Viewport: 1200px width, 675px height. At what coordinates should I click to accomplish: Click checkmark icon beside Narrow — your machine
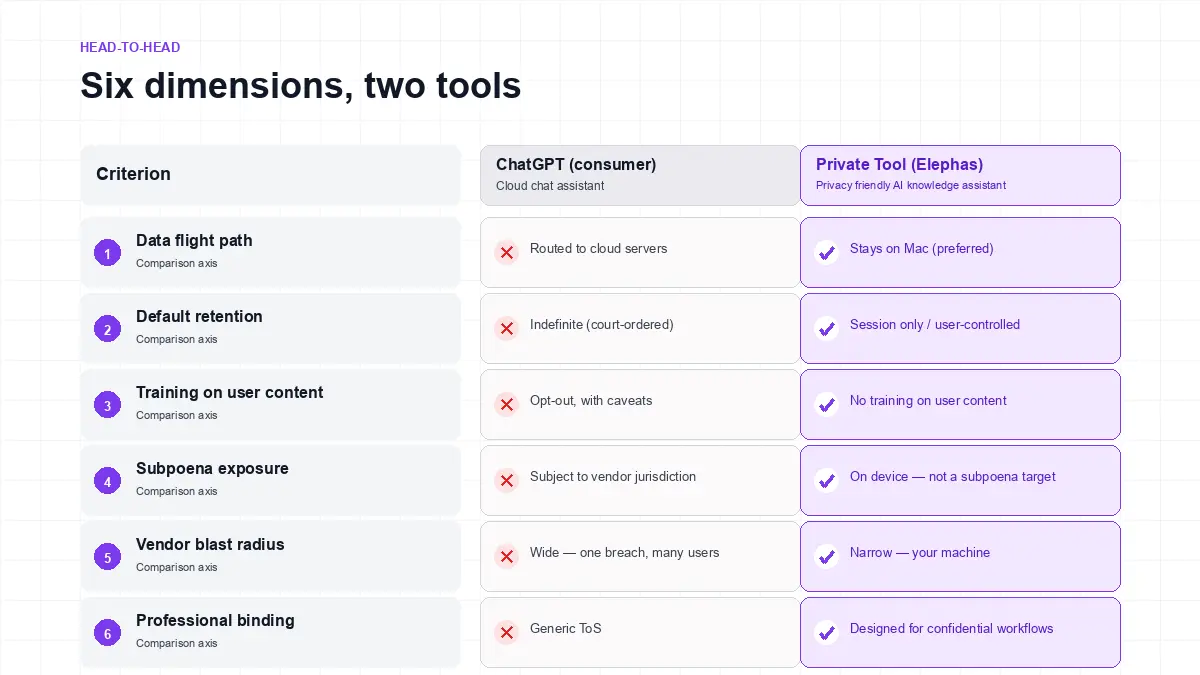point(827,557)
